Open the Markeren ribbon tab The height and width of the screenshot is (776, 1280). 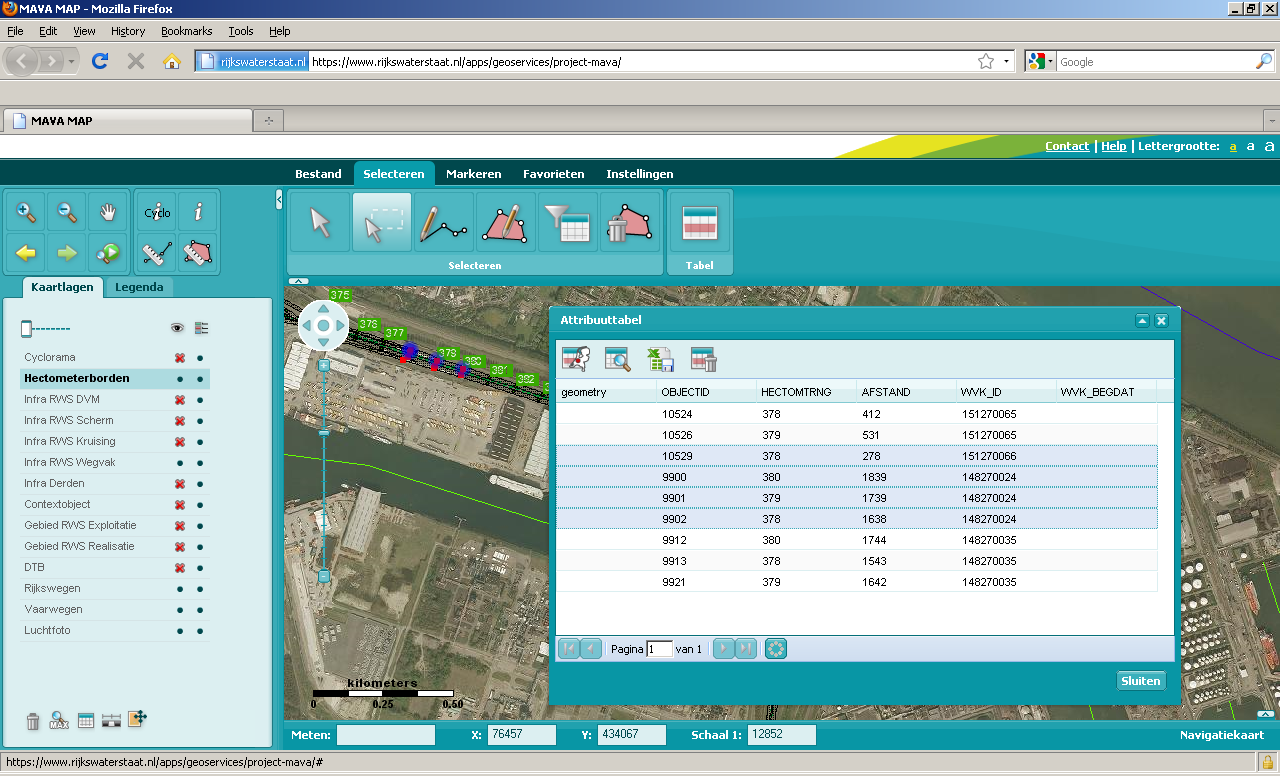click(x=473, y=174)
